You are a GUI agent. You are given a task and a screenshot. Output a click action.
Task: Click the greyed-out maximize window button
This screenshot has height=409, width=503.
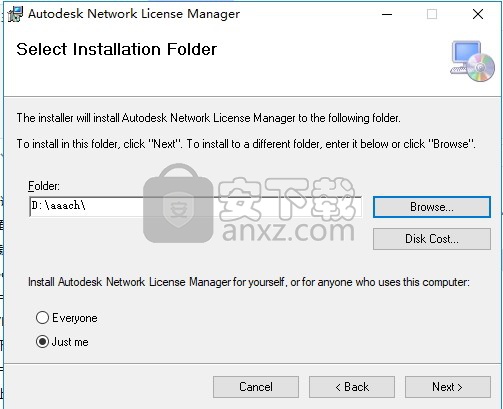pos(432,14)
